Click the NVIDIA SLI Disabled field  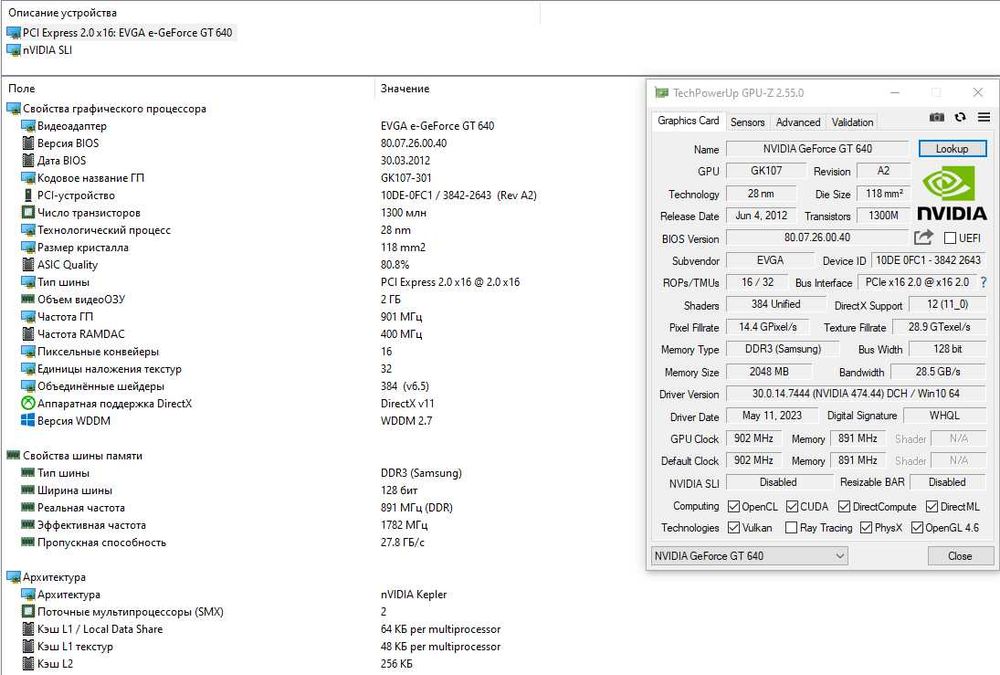(x=778, y=482)
